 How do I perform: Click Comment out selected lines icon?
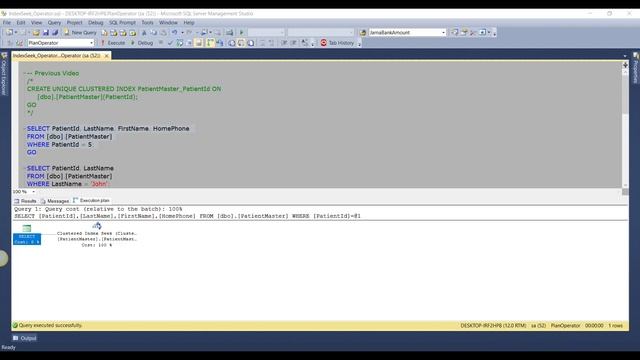click(x=262, y=43)
